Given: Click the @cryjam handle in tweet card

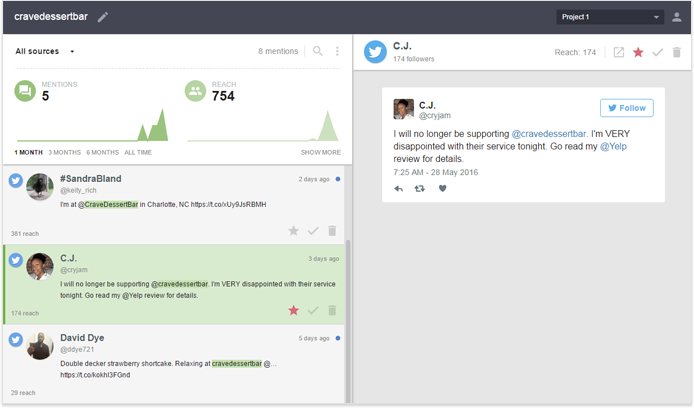Looking at the screenshot, I should [x=435, y=115].
